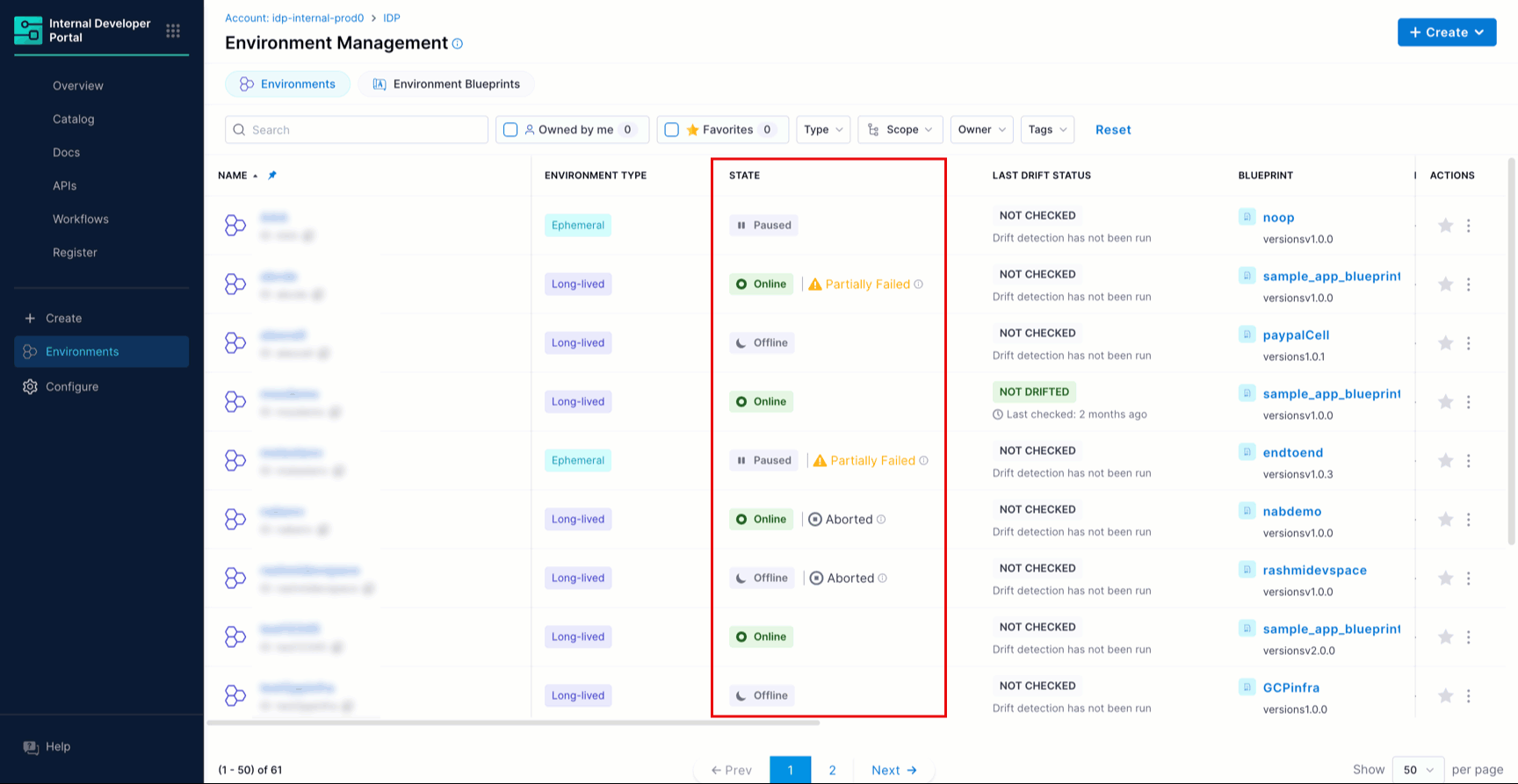1518x784 pixels.
Task: Go to the Next page
Action: click(894, 771)
